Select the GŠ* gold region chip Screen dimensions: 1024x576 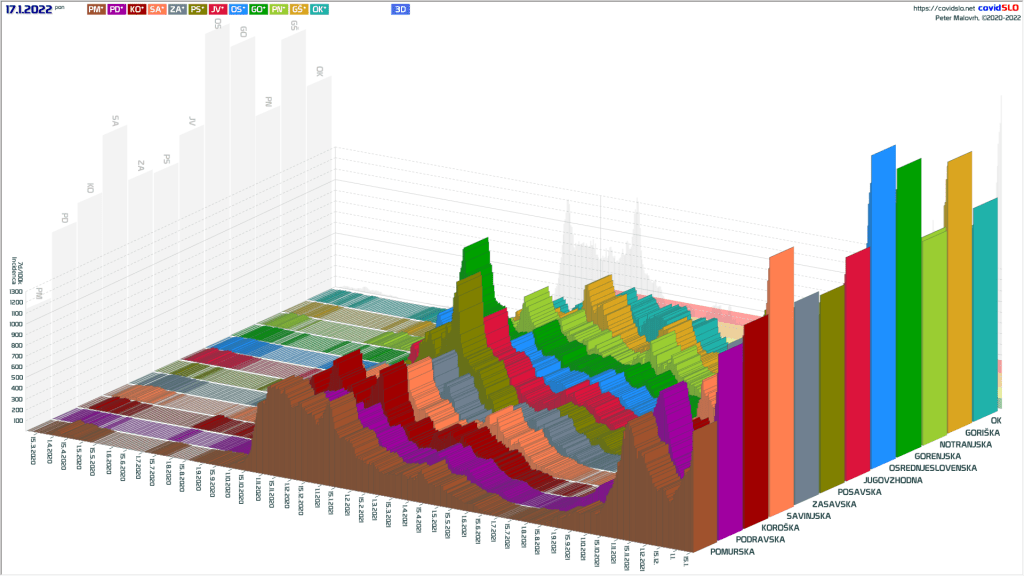click(299, 9)
